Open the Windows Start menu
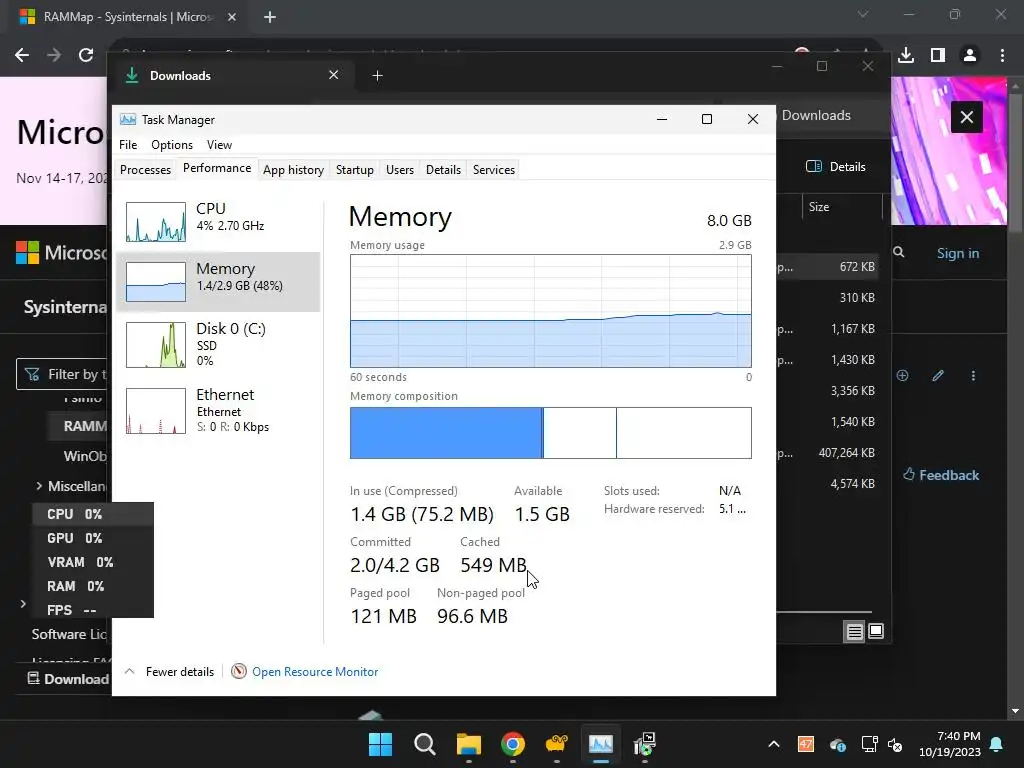The height and width of the screenshot is (768, 1024). click(x=380, y=744)
